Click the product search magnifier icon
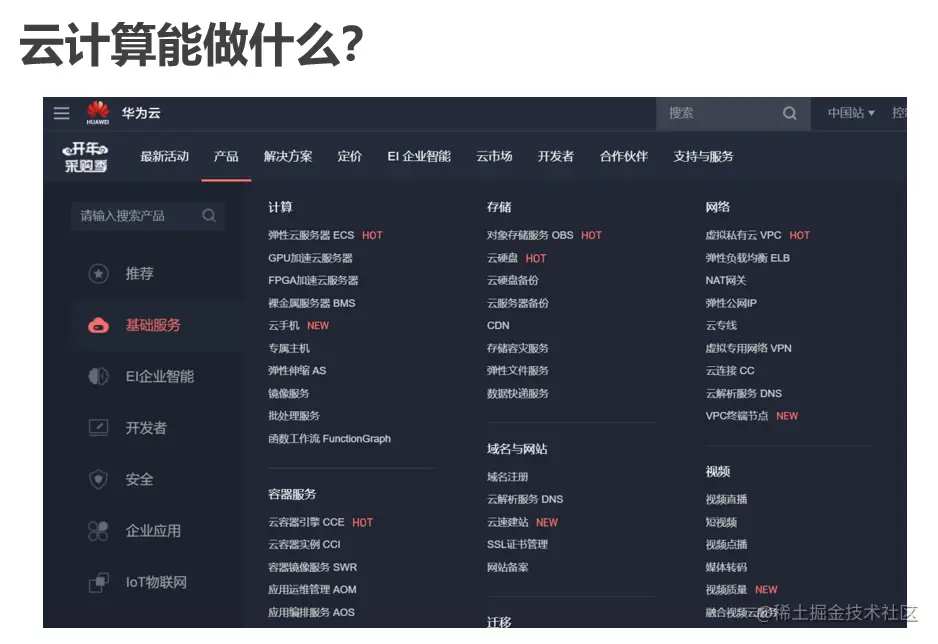 [209, 215]
